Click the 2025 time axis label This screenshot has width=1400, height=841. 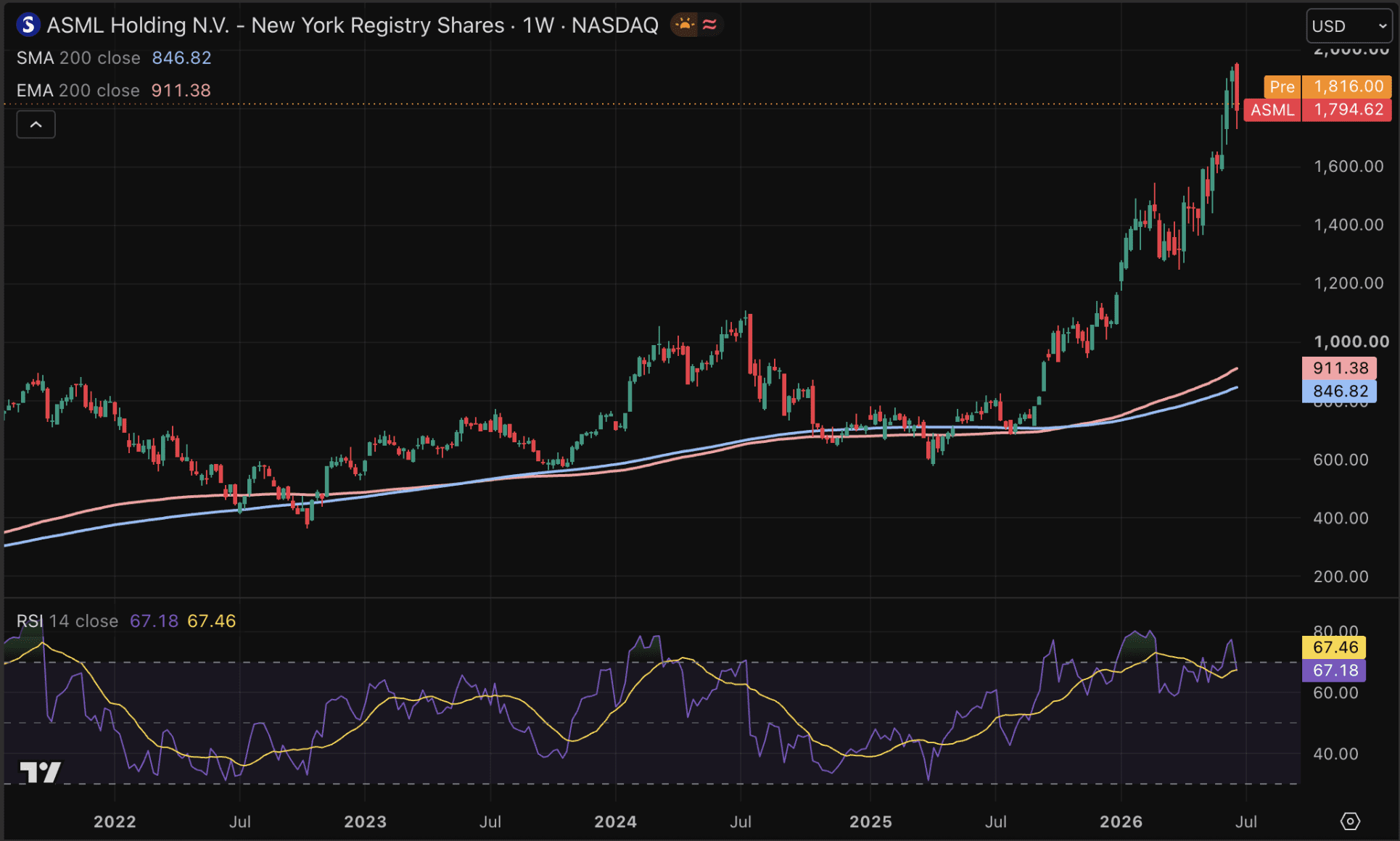point(870,822)
